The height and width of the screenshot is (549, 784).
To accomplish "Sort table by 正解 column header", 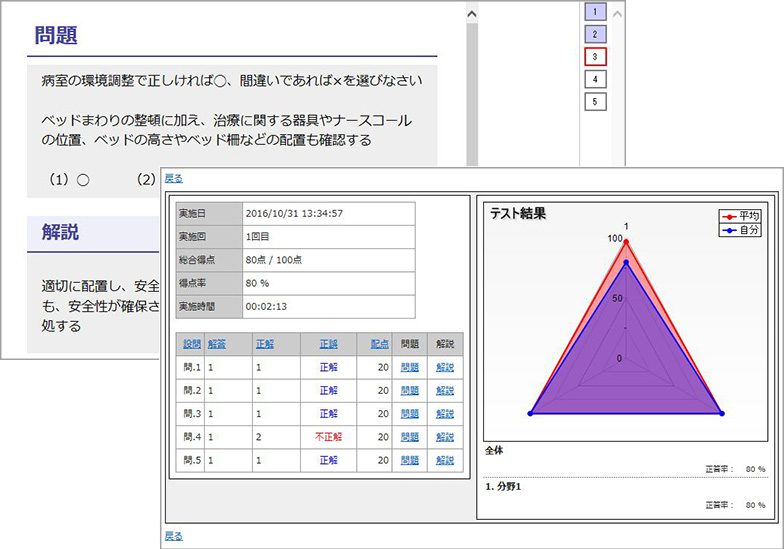I will tap(264, 344).
